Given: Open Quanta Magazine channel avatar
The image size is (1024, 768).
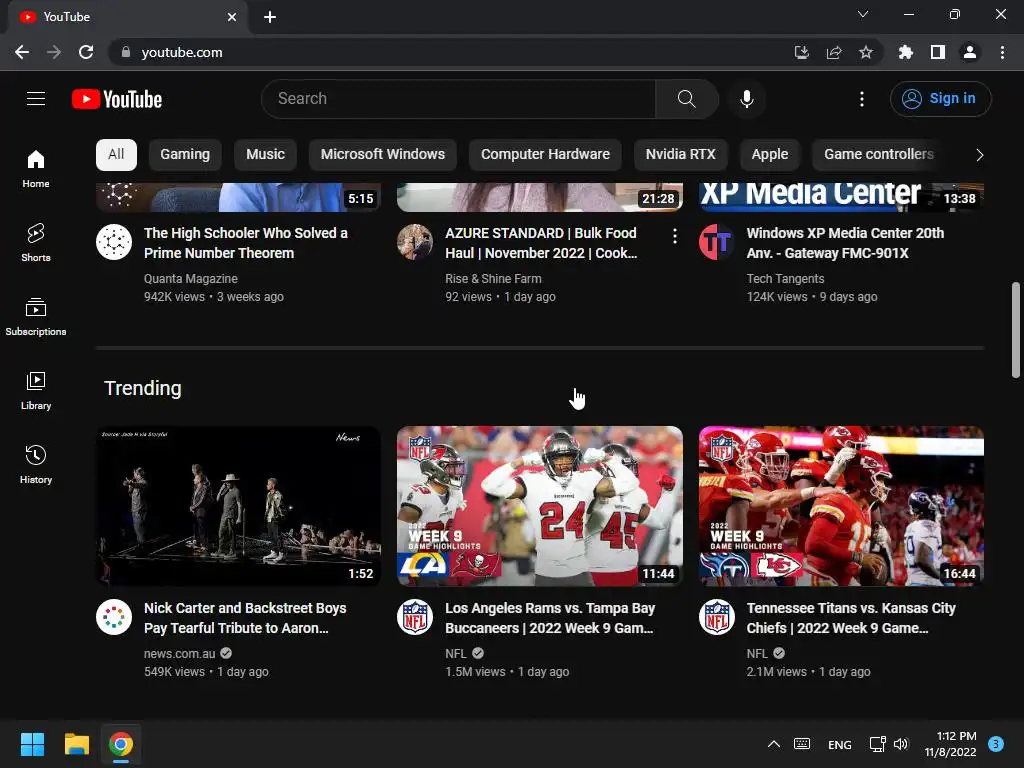Looking at the screenshot, I should pyautogui.click(x=114, y=242).
